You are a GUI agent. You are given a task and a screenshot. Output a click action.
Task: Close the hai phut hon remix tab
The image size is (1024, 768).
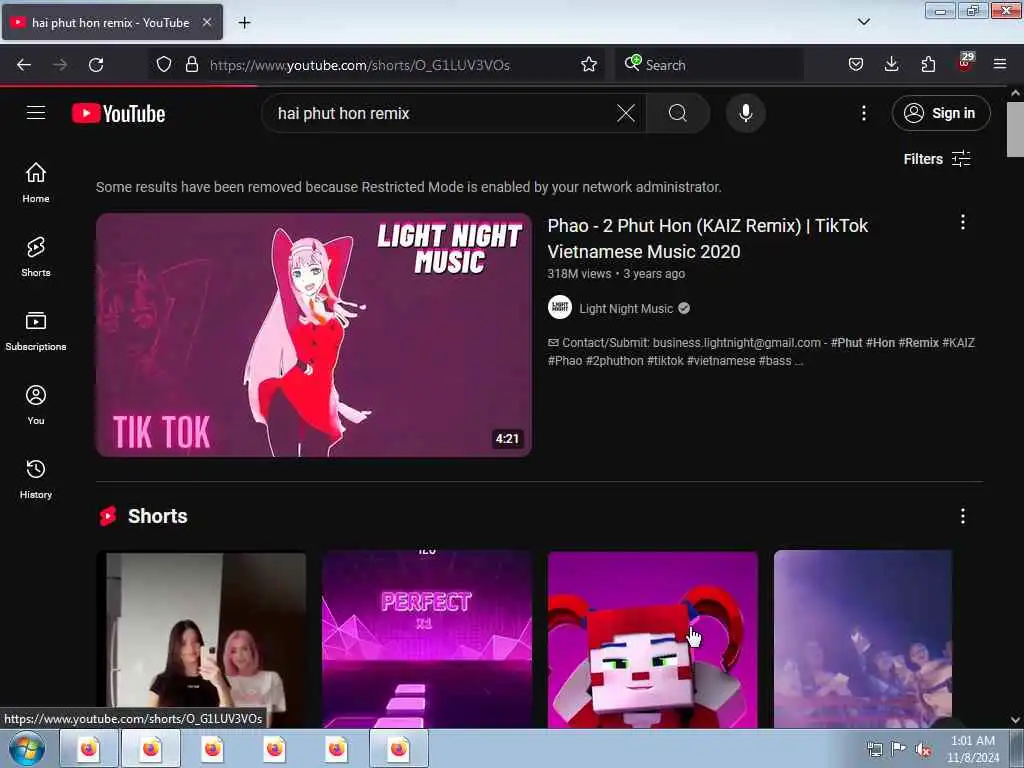(x=207, y=22)
